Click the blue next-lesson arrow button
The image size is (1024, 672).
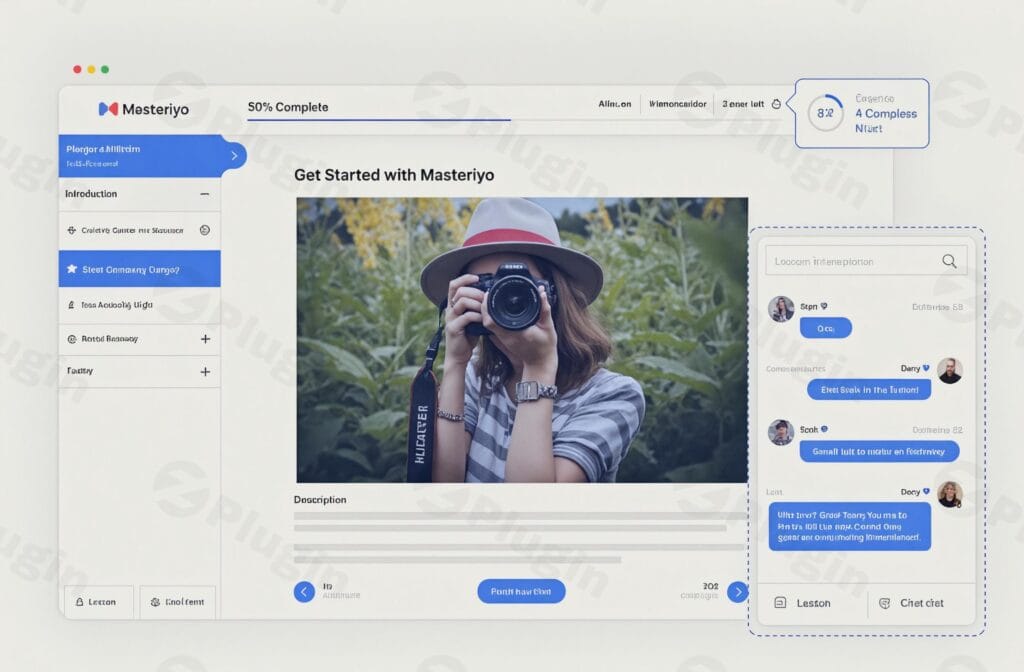737,591
